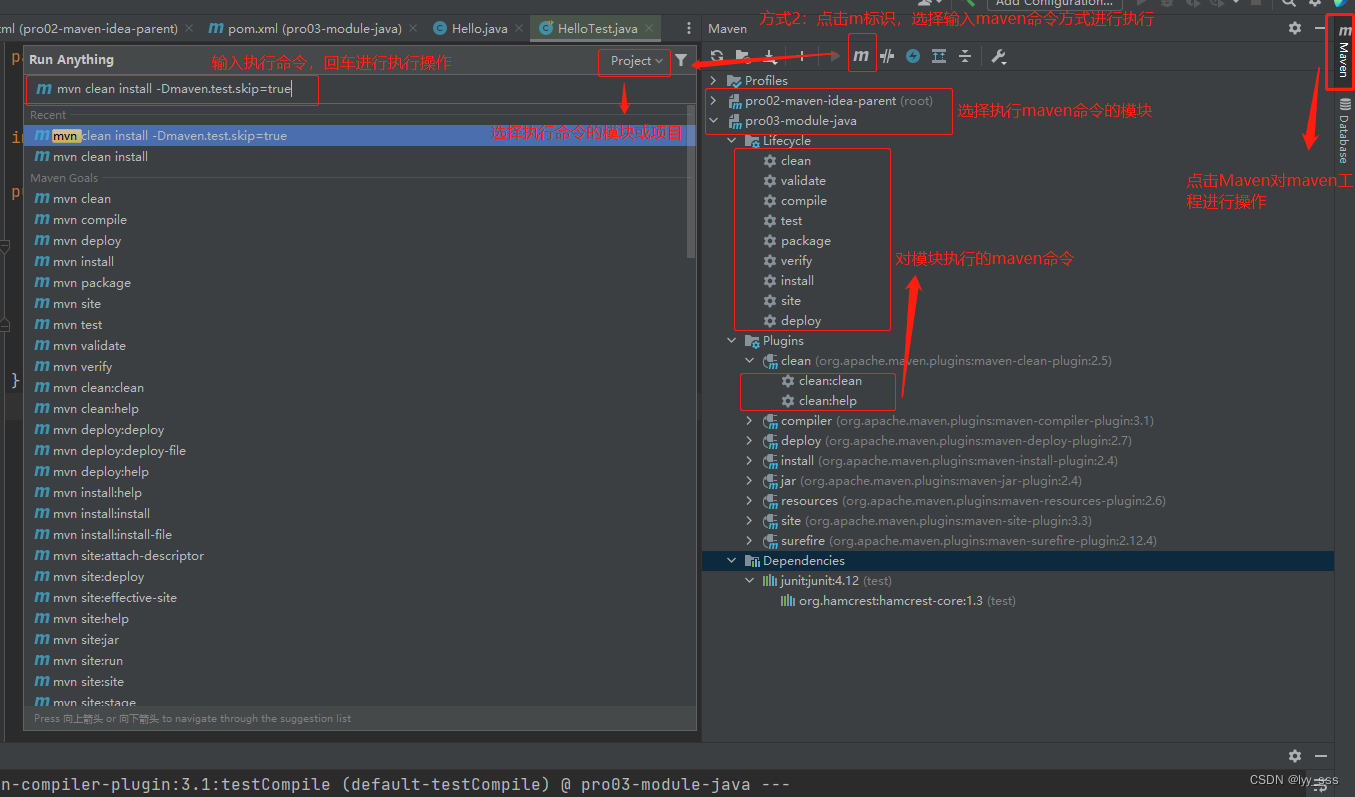Viewport: 1355px width, 797px height.
Task: Open the Project dropdown in Run Anything
Action: (x=637, y=61)
